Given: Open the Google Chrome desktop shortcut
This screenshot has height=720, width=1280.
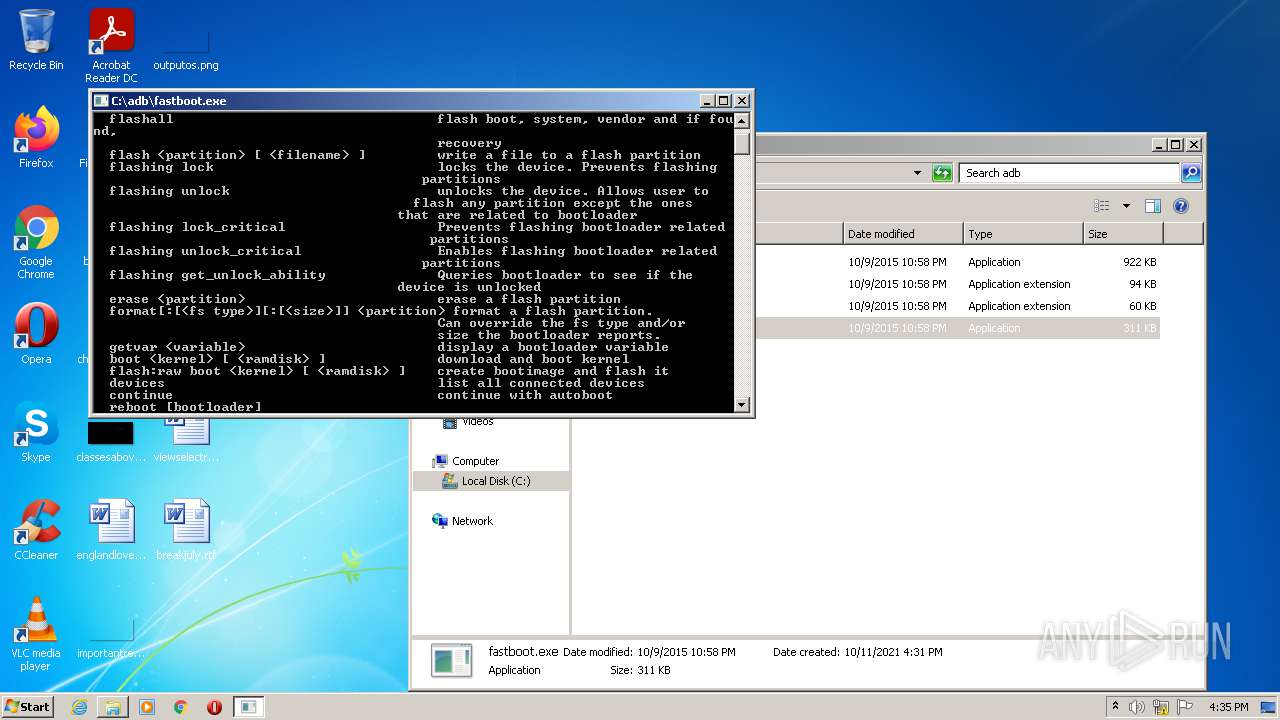Looking at the screenshot, I should pyautogui.click(x=36, y=242).
